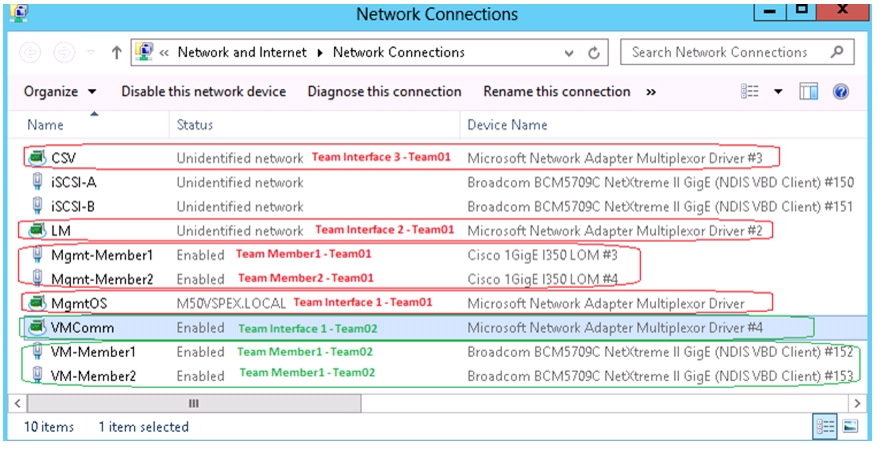Viewport: 882px width, 473px height.
Task: Open the address bar history dropdown
Action: [x=569, y=53]
